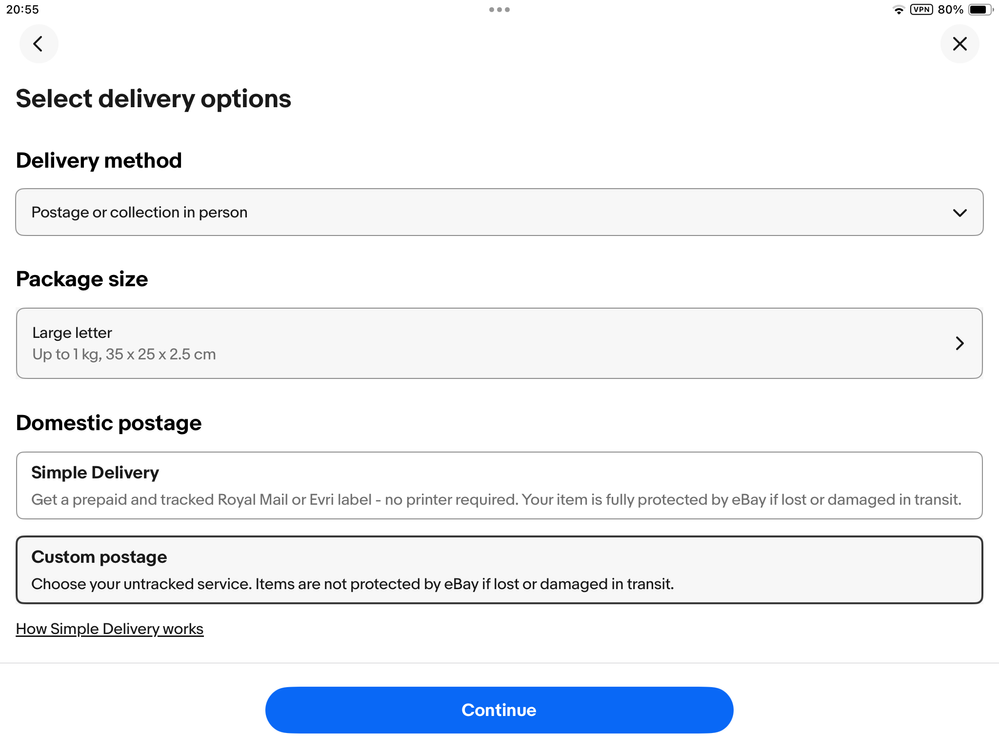
Task: Tap the battery icon in status bar
Action: coord(980,10)
